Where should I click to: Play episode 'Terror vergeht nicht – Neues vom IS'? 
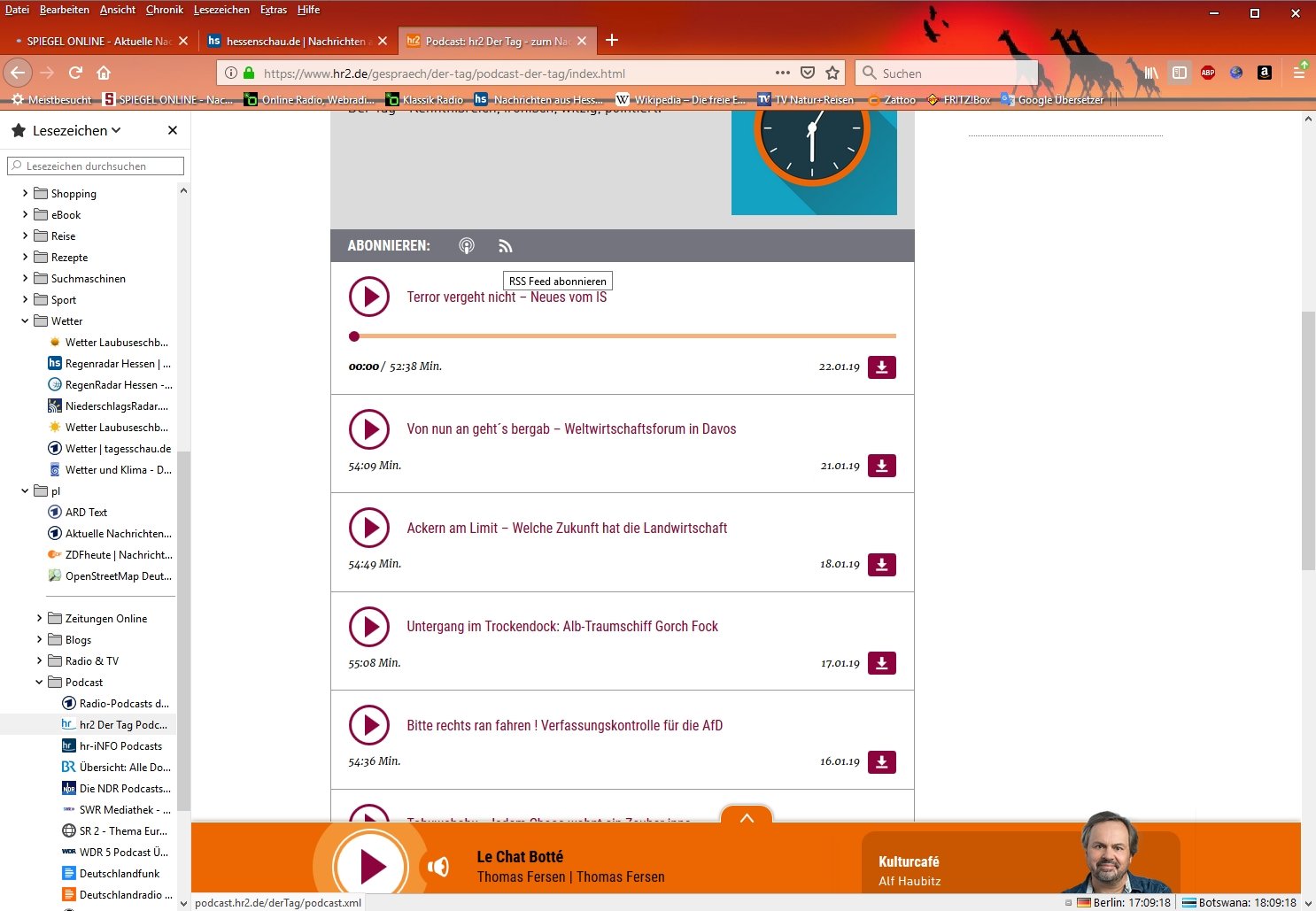click(x=369, y=297)
